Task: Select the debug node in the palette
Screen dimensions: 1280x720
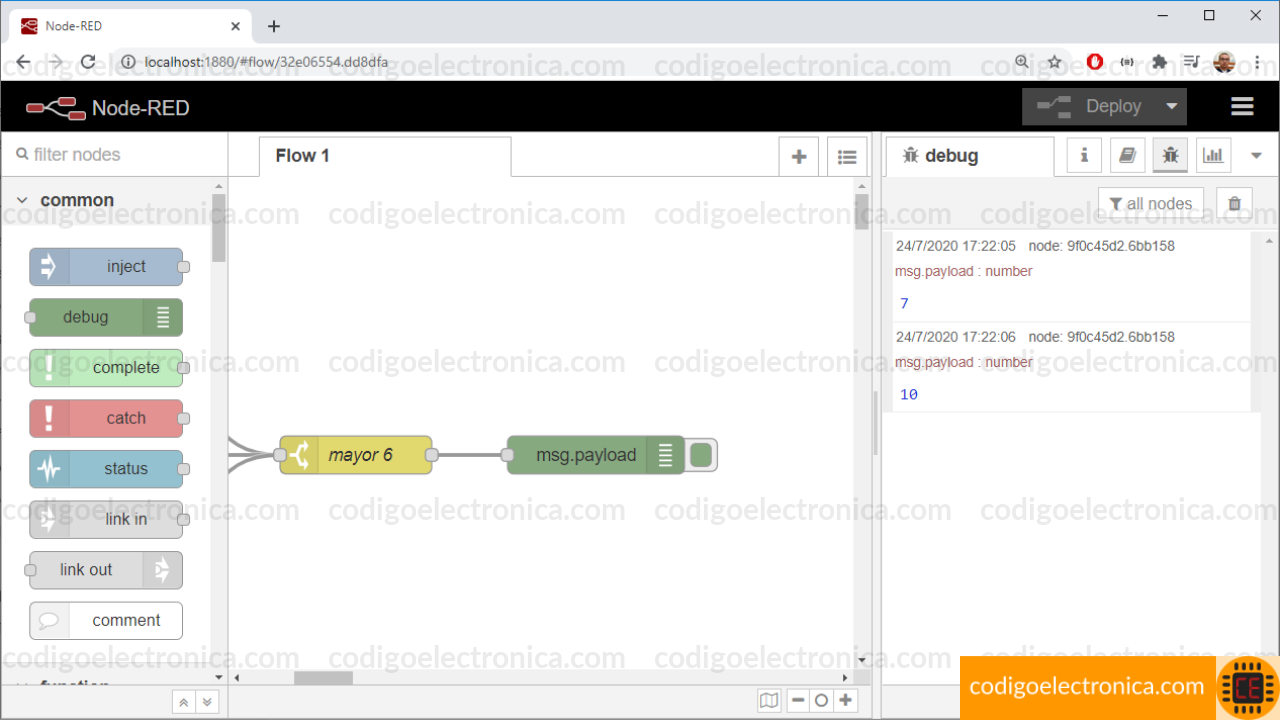Action: (106, 317)
